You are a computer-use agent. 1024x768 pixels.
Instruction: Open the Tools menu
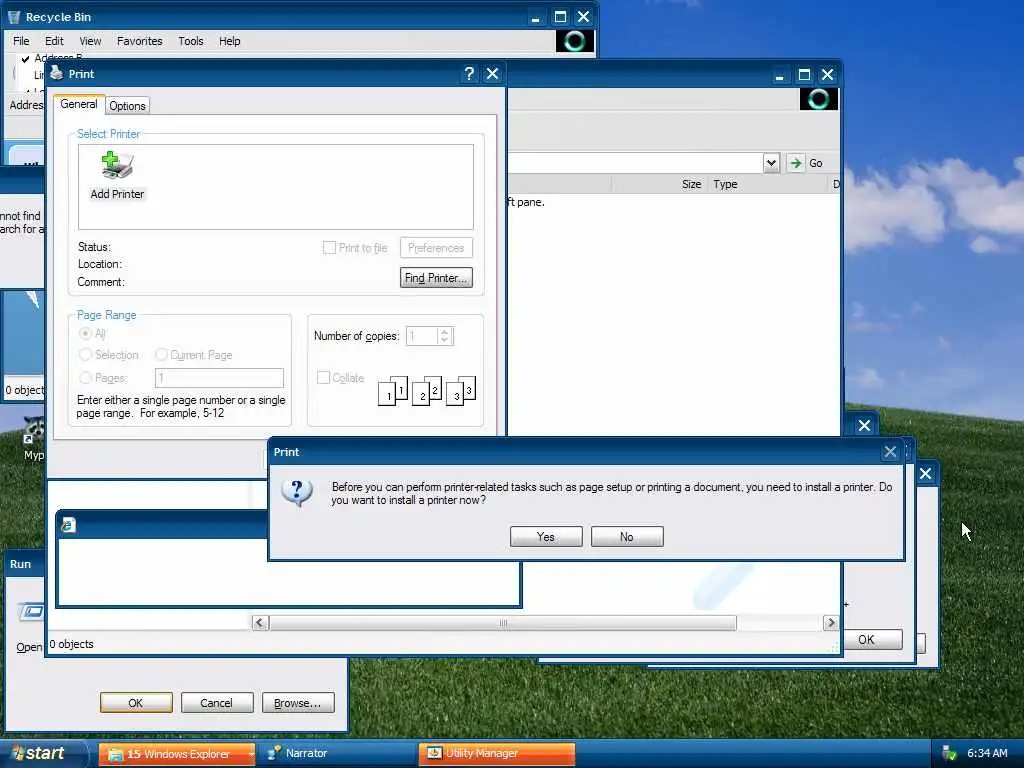click(191, 41)
